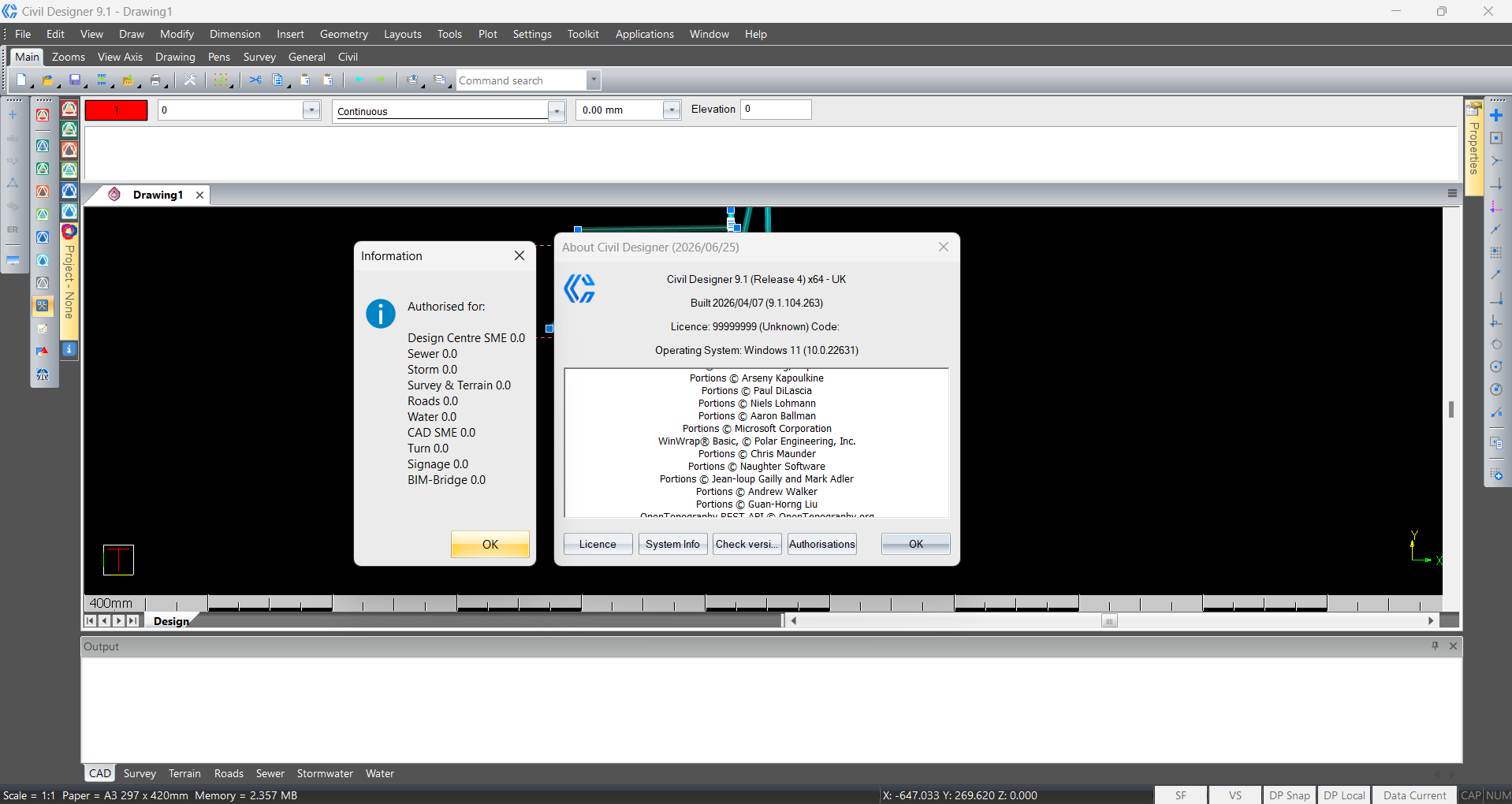
Task: Click the Licence button in About dialog
Action: point(598,544)
